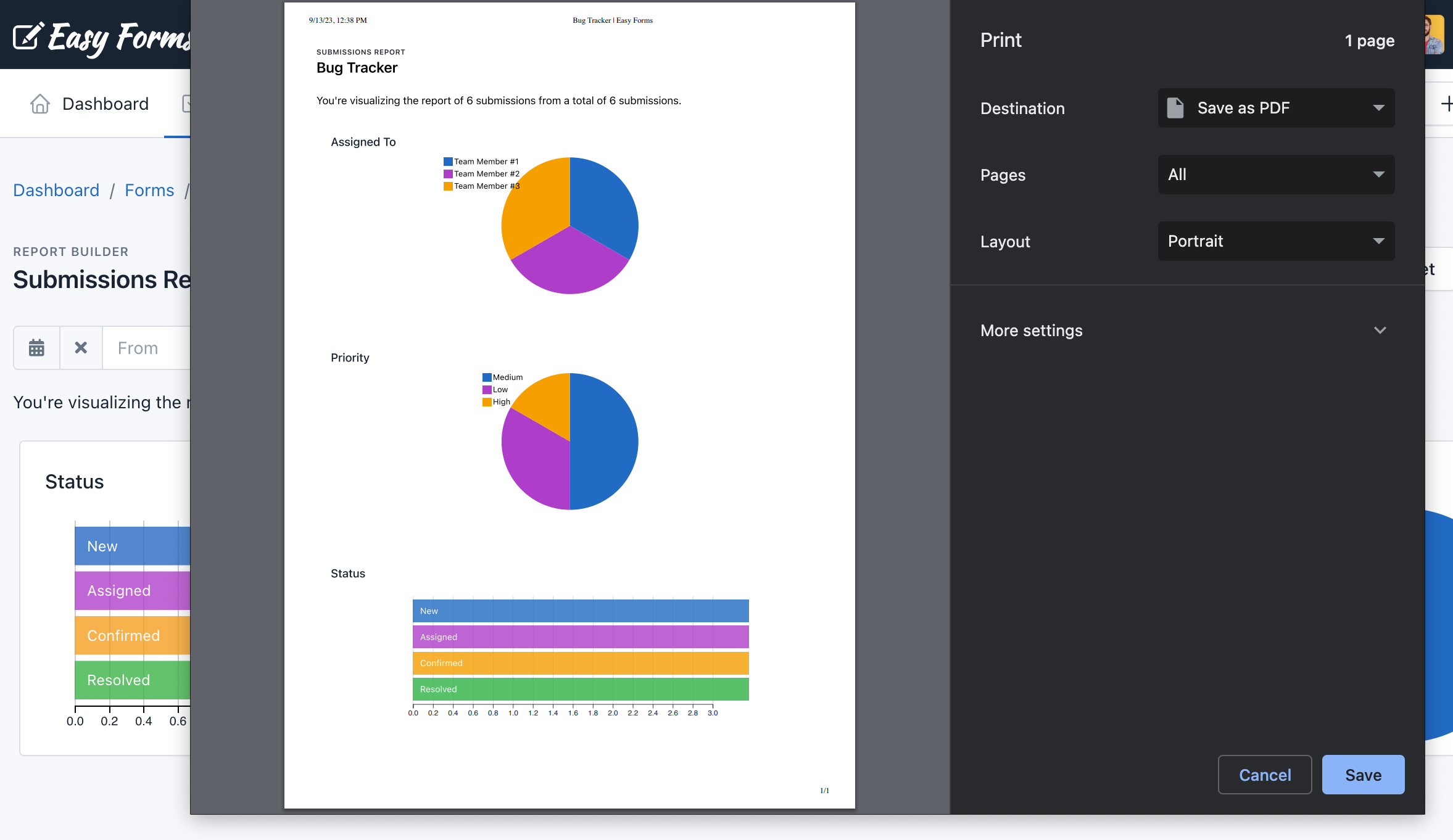Open the Destination dropdown set to Save as PDF
Image resolution: width=1453 pixels, height=840 pixels.
(1274, 107)
